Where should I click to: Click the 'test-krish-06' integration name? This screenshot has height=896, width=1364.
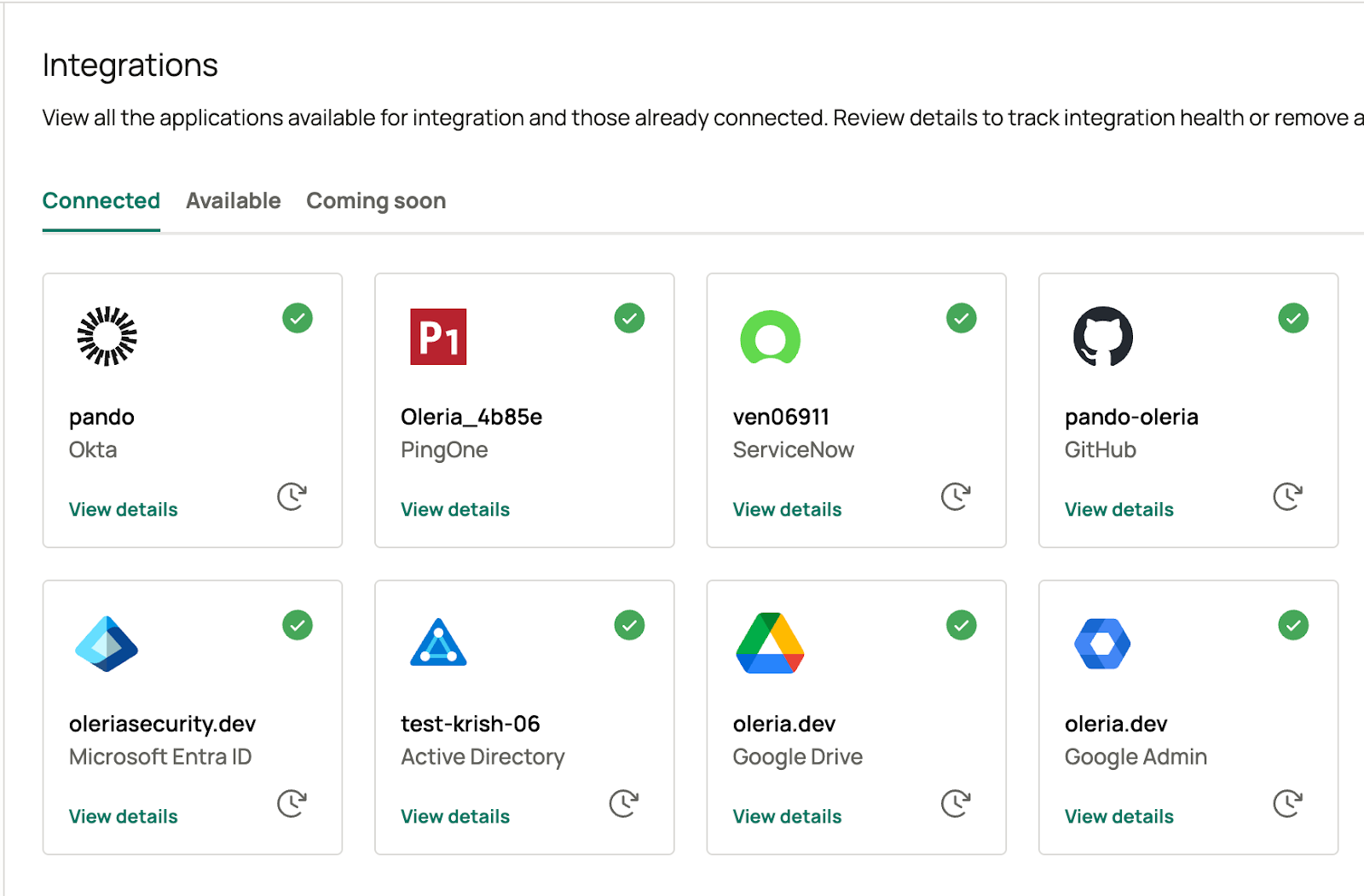click(471, 724)
